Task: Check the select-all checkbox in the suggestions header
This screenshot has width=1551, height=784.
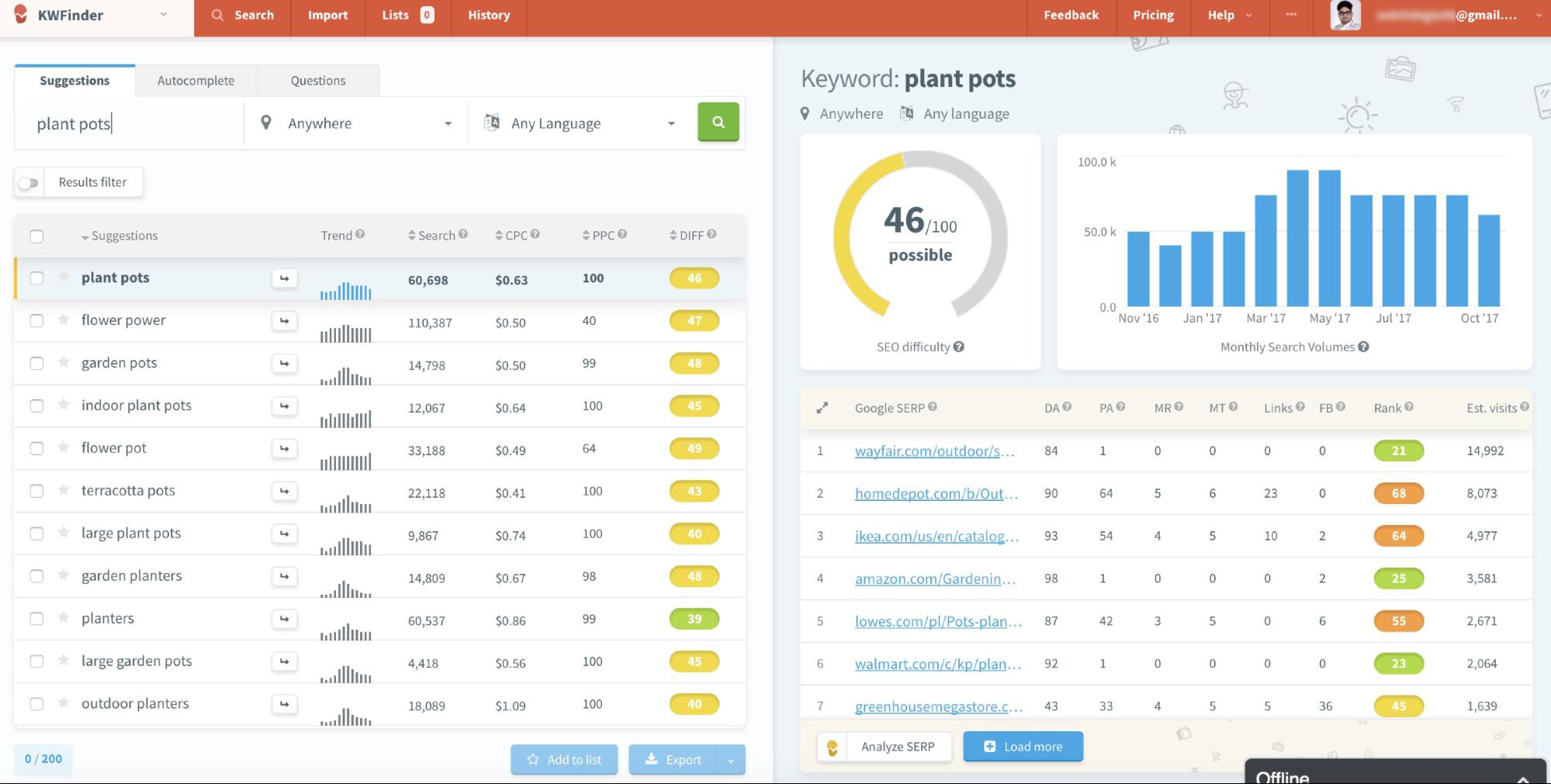Action: click(x=36, y=236)
